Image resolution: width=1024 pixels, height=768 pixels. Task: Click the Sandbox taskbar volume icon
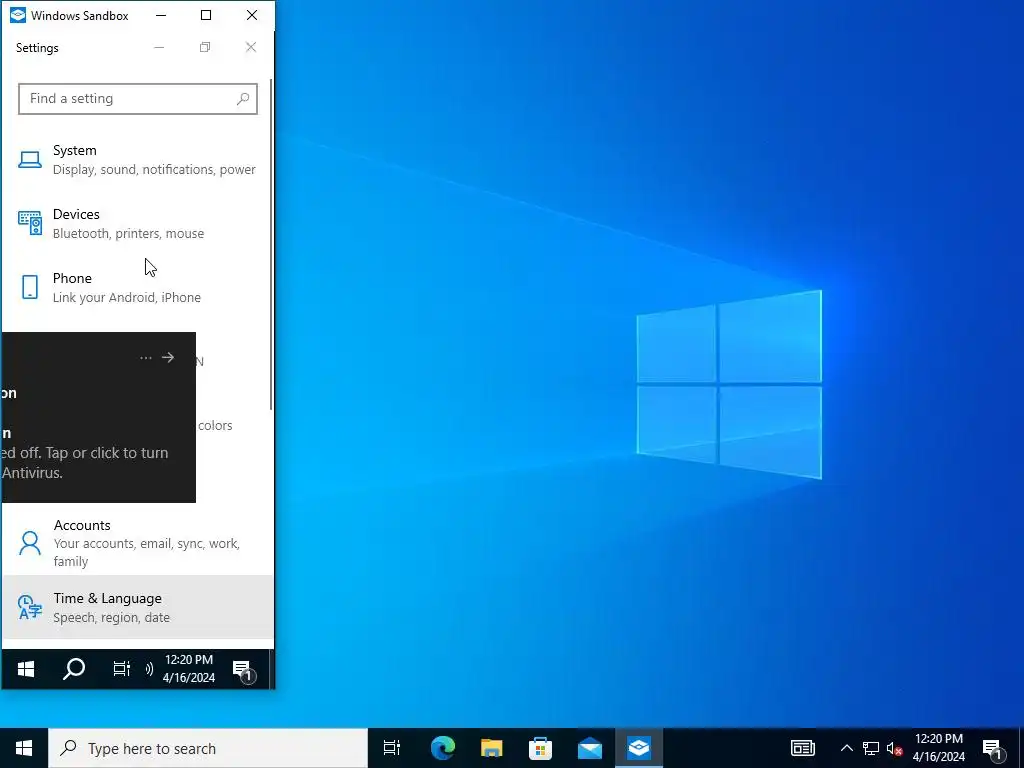(150, 669)
